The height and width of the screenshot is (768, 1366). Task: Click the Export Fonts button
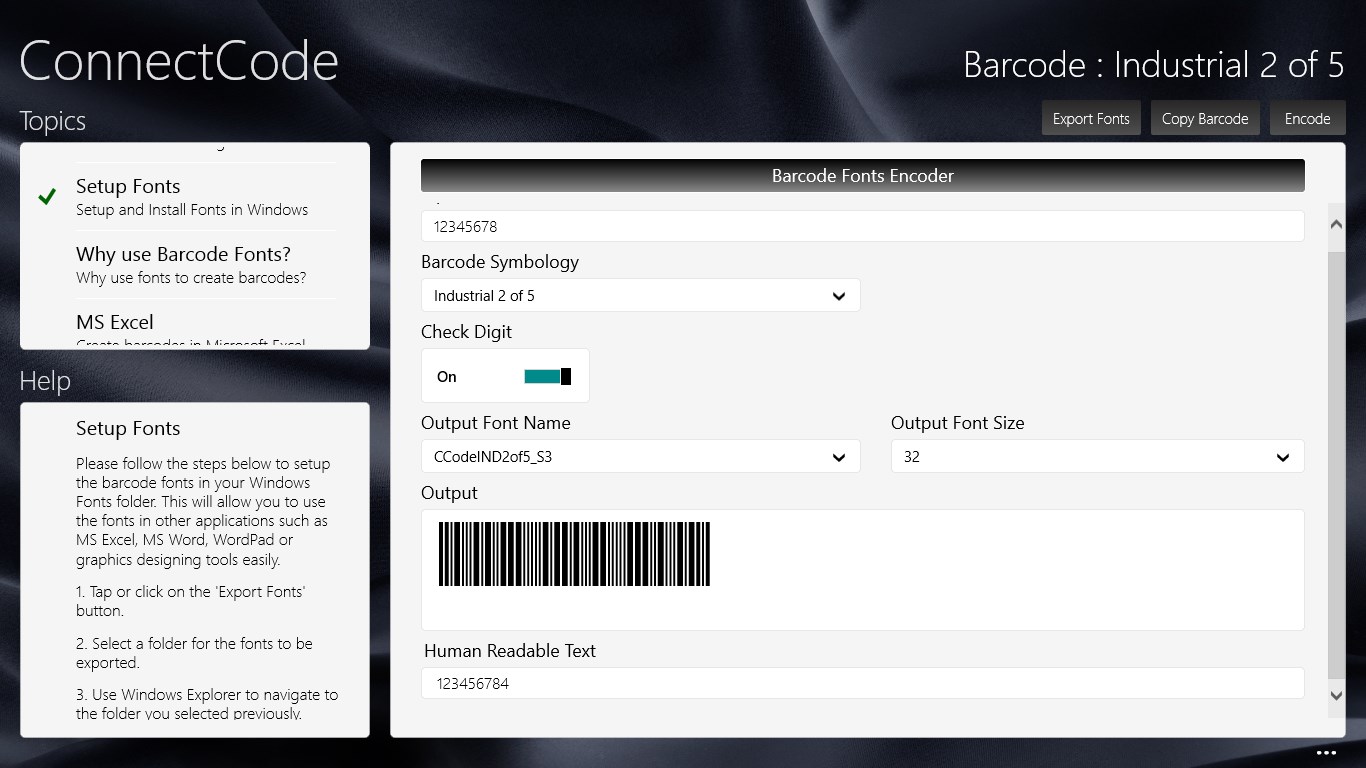pos(1091,117)
